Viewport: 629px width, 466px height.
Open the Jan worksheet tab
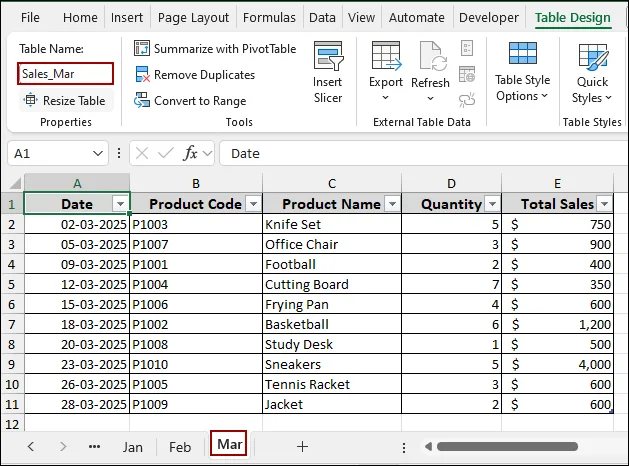(x=132, y=447)
